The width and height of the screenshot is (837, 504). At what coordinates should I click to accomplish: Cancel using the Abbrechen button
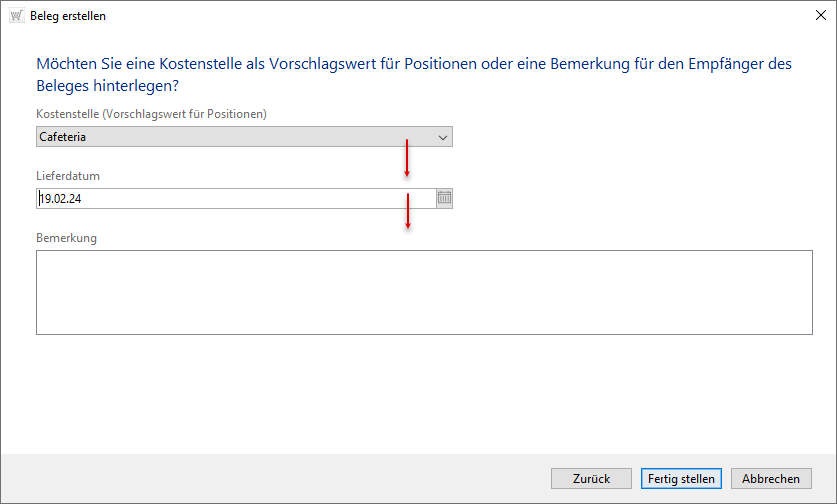click(771, 479)
